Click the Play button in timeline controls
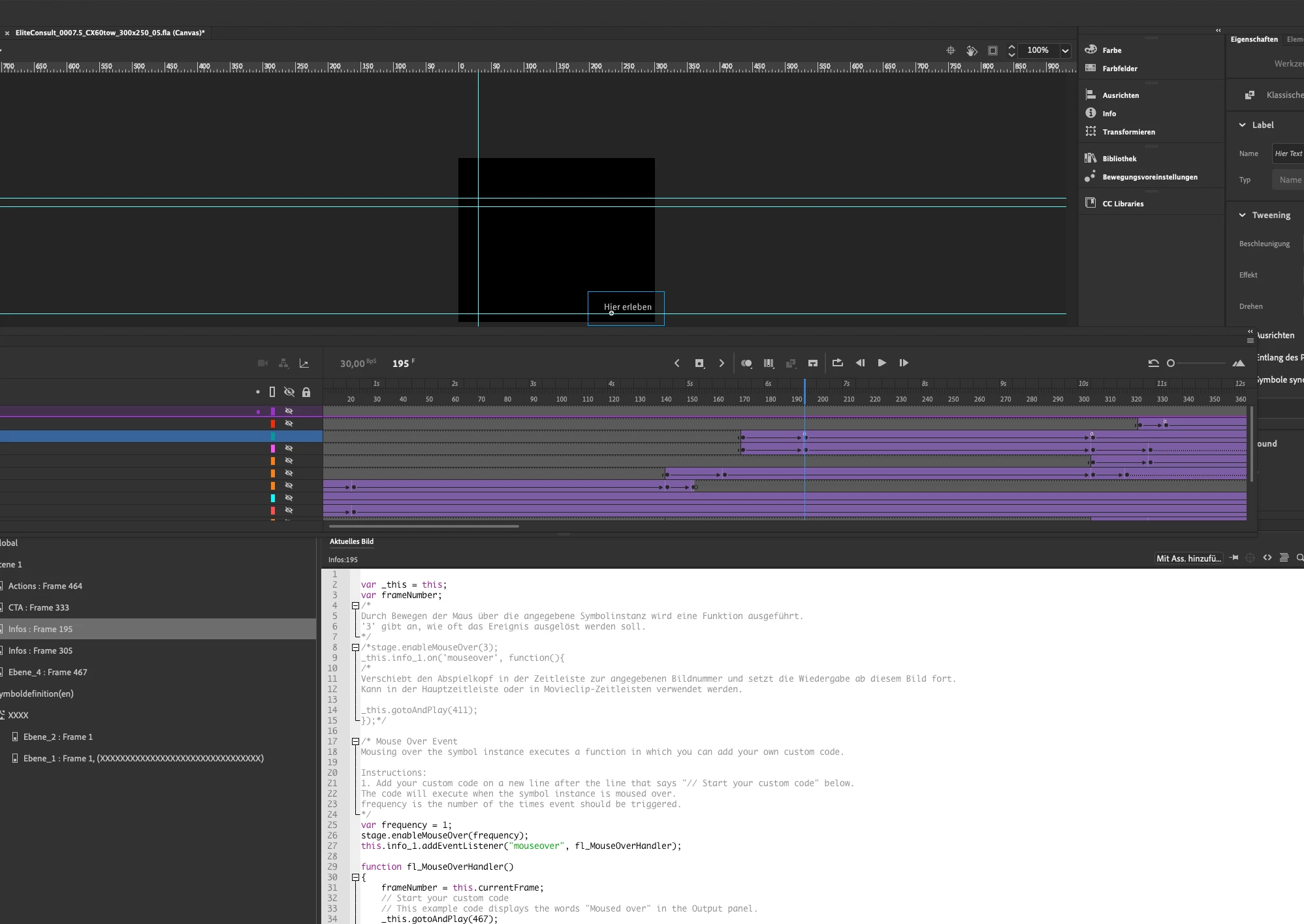This screenshot has width=1304, height=924. click(x=882, y=363)
